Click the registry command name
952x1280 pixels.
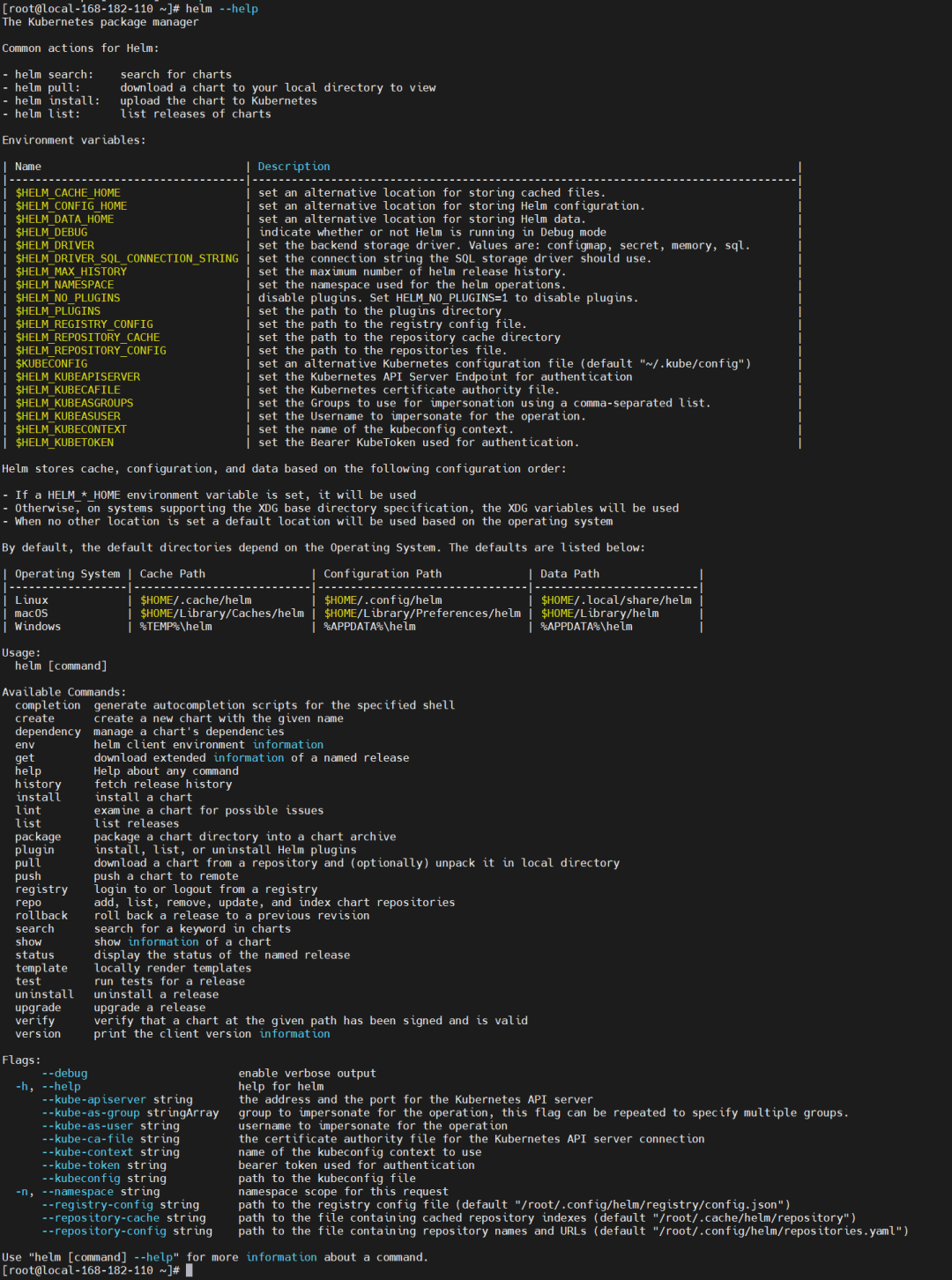click(x=41, y=889)
